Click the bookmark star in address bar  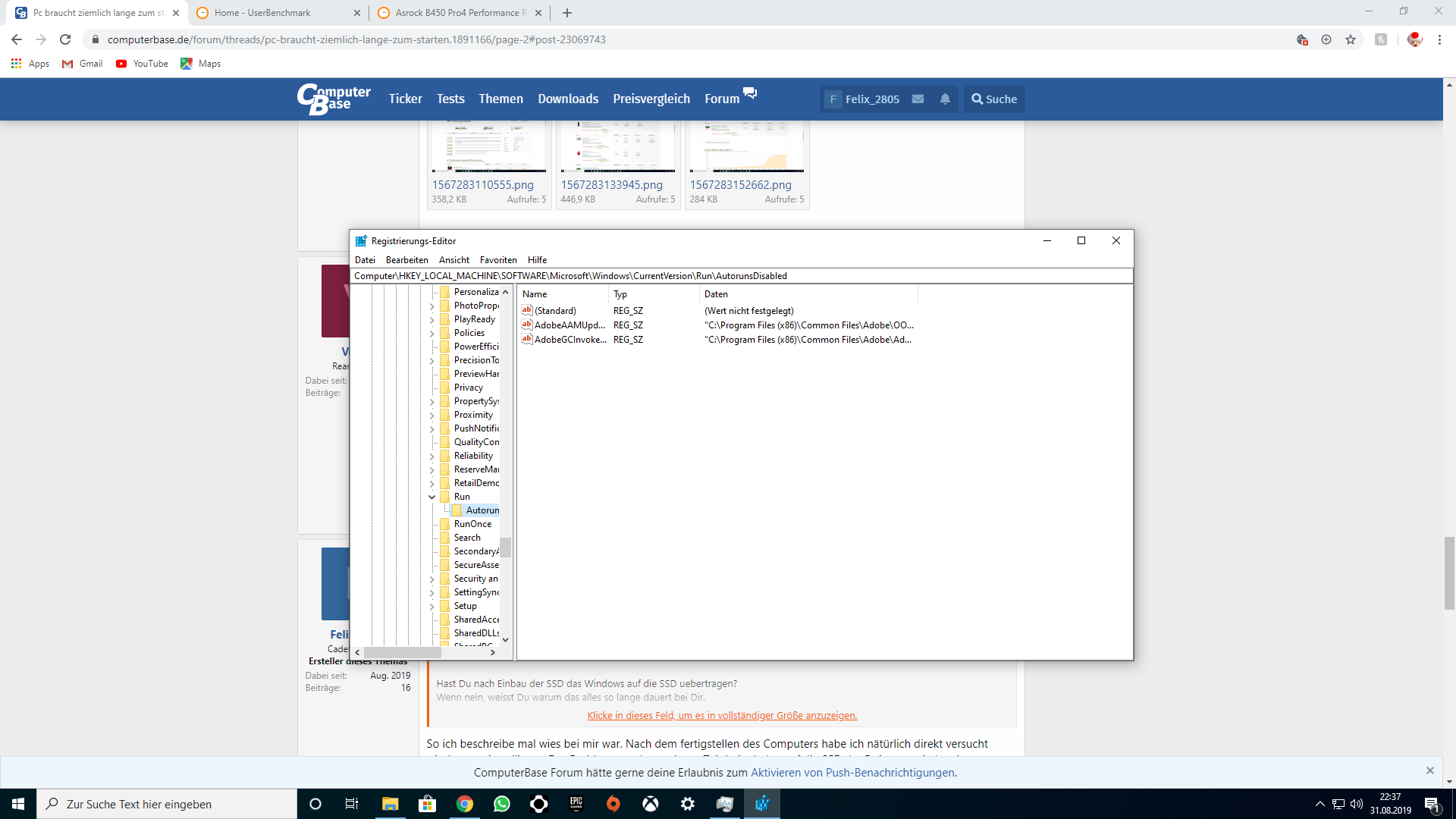click(1351, 39)
